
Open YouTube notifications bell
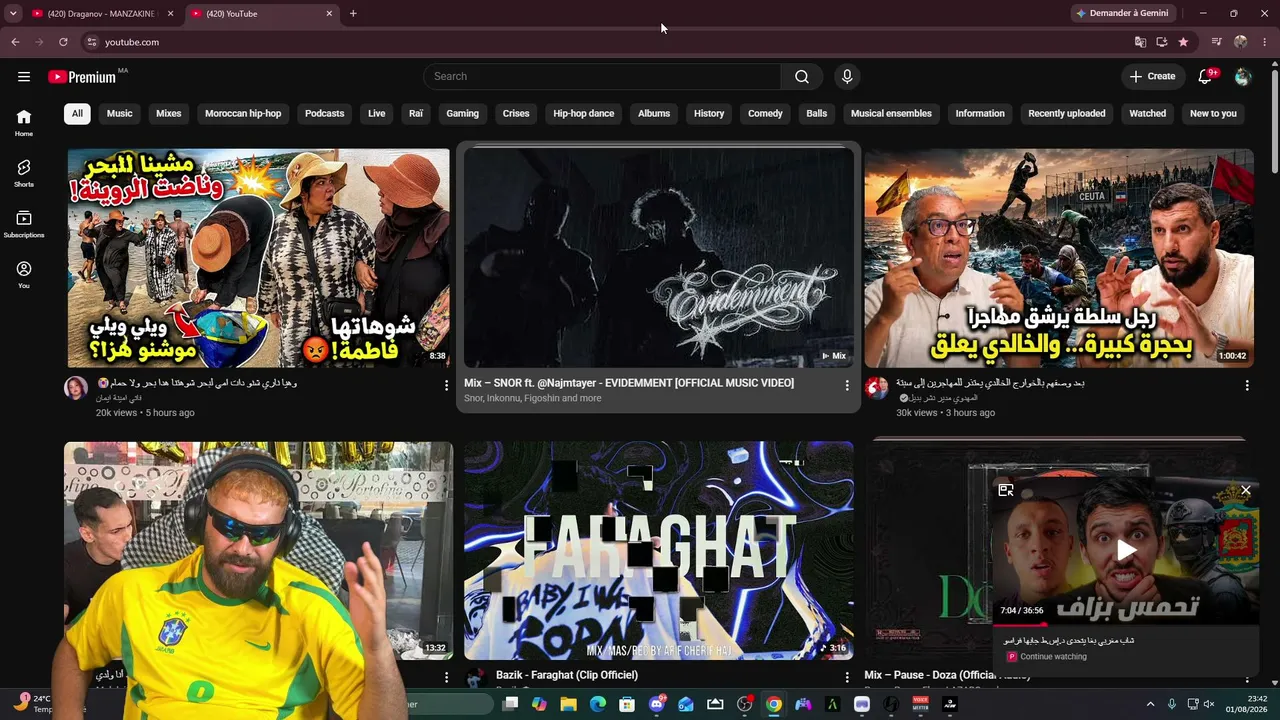[x=1205, y=77]
